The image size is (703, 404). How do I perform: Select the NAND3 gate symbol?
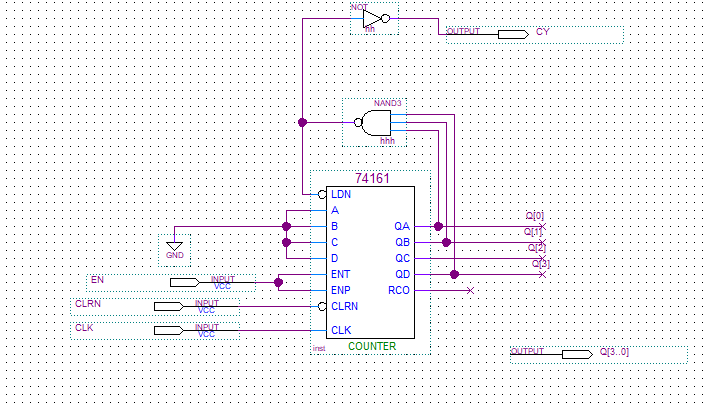click(373, 123)
